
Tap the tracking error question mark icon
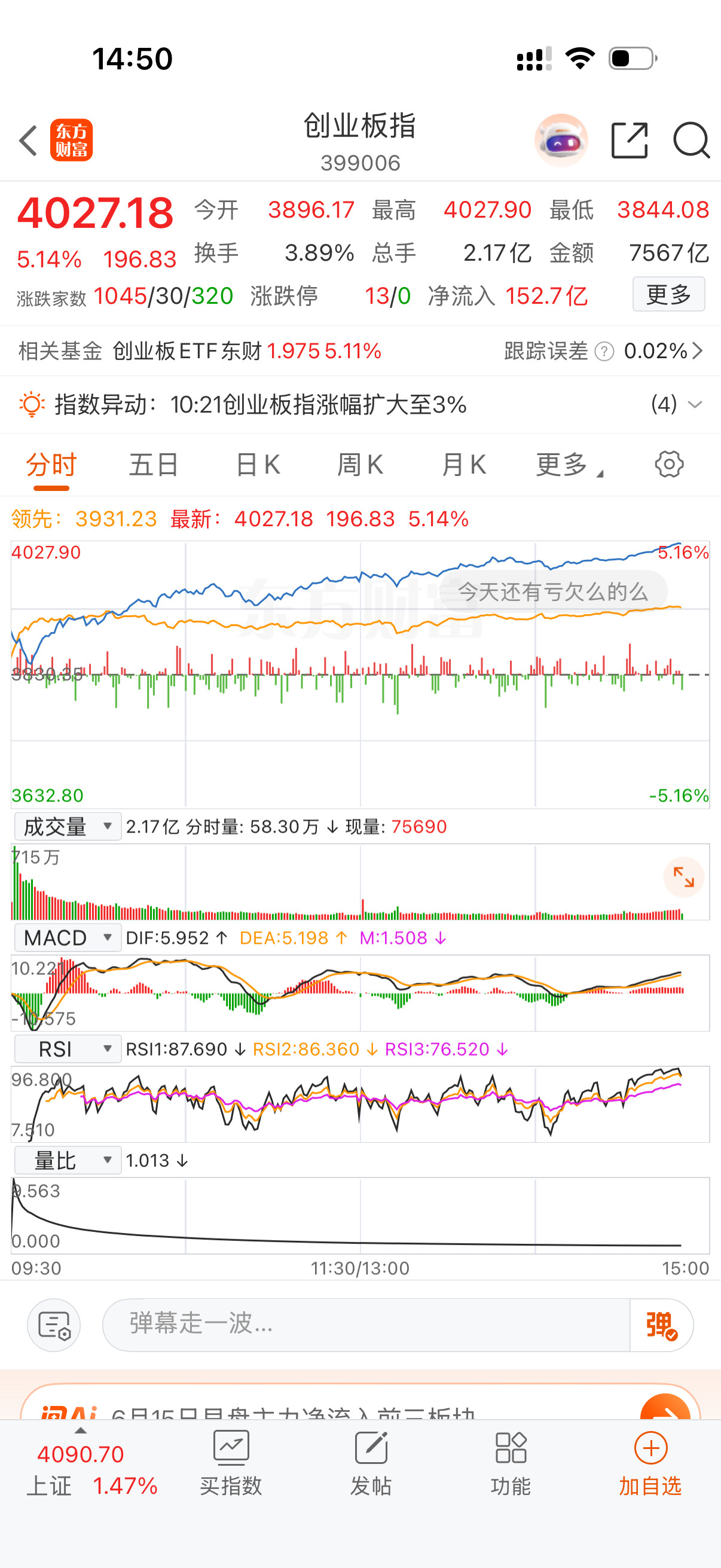604,352
